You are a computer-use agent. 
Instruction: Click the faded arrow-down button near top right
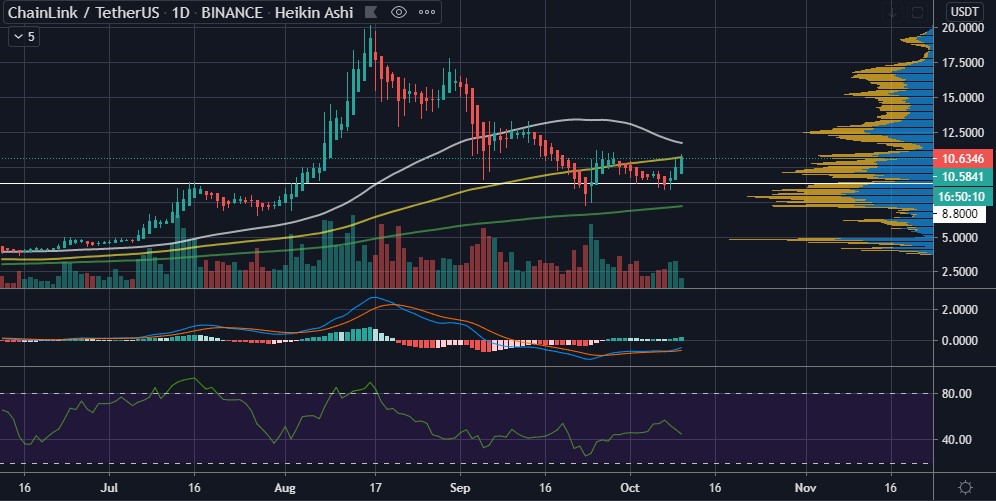point(892,13)
